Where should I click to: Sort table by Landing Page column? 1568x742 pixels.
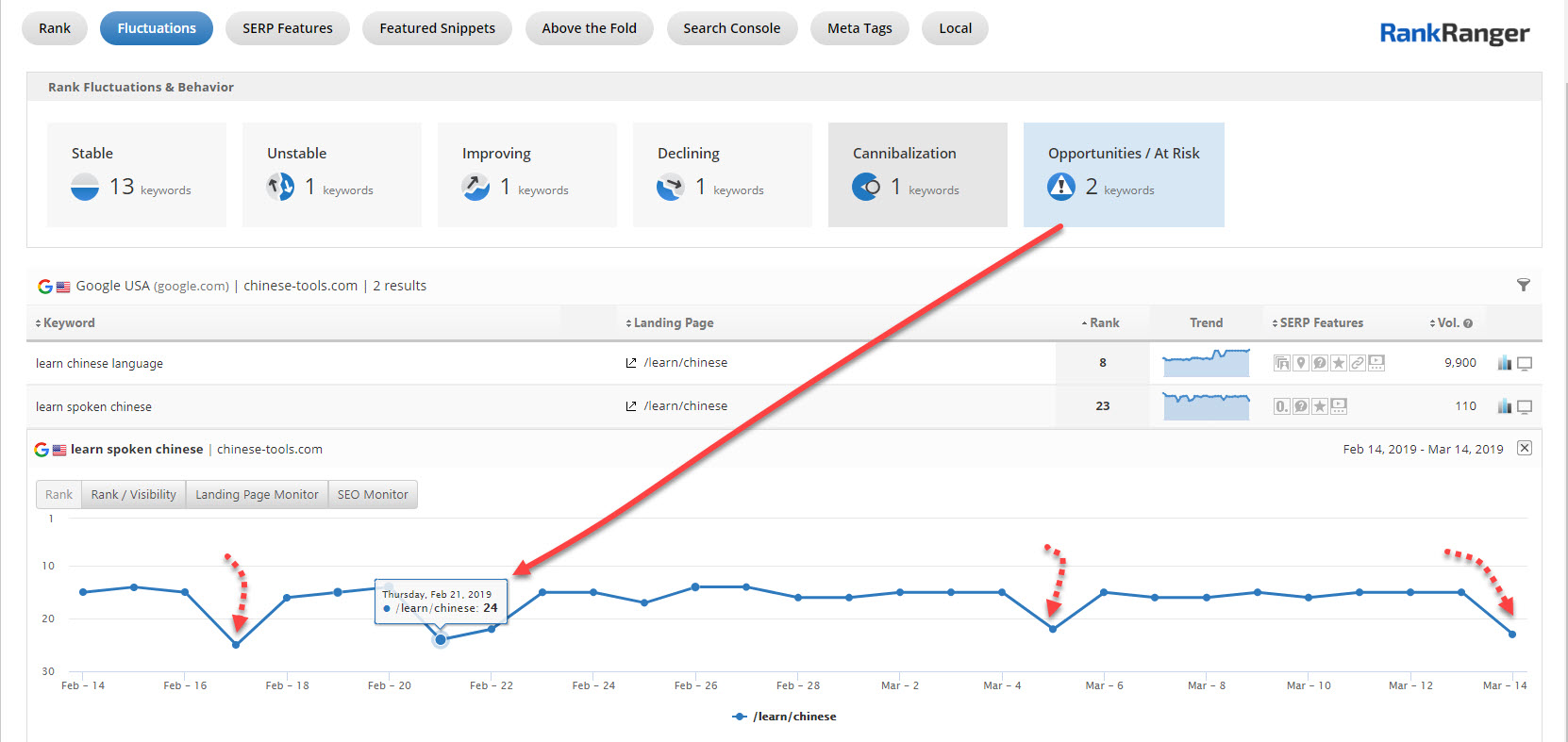click(x=670, y=322)
